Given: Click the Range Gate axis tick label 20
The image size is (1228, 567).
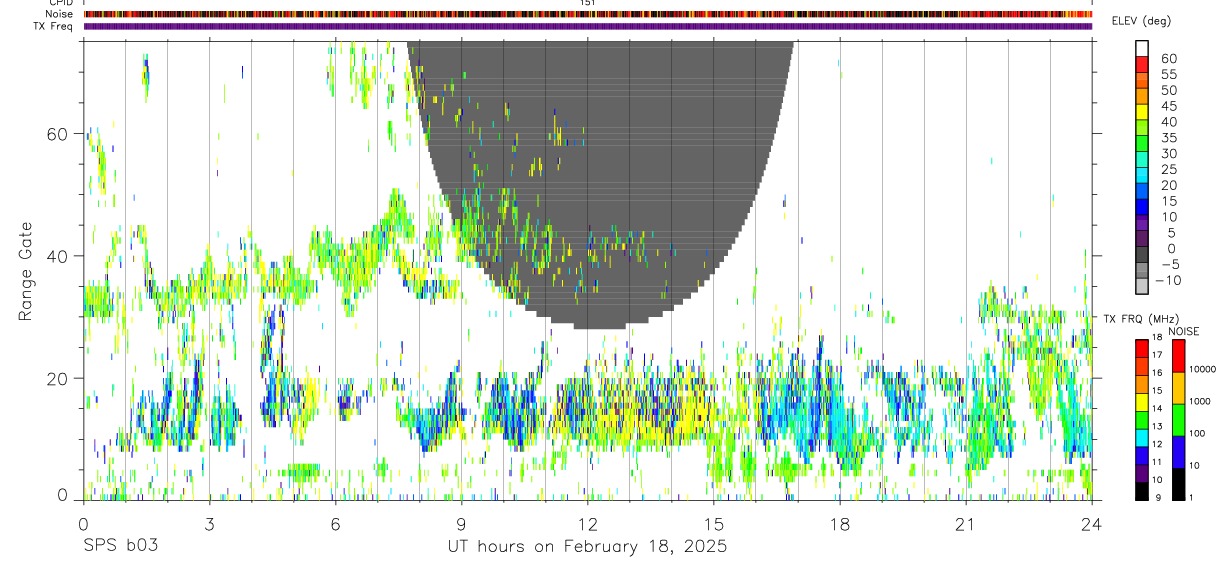Looking at the screenshot, I should [57, 378].
